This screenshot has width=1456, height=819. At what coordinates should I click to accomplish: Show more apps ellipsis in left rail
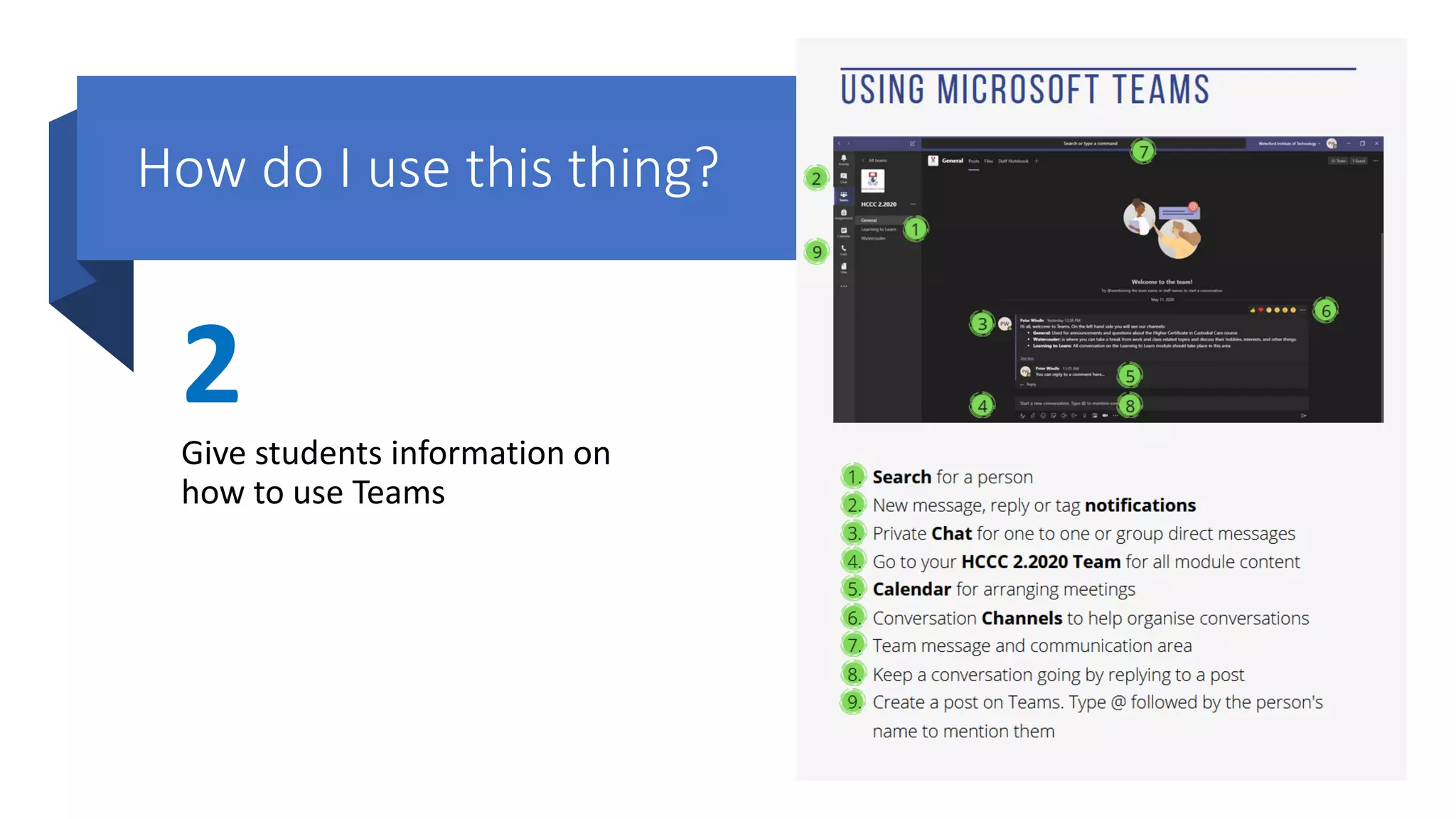(843, 286)
